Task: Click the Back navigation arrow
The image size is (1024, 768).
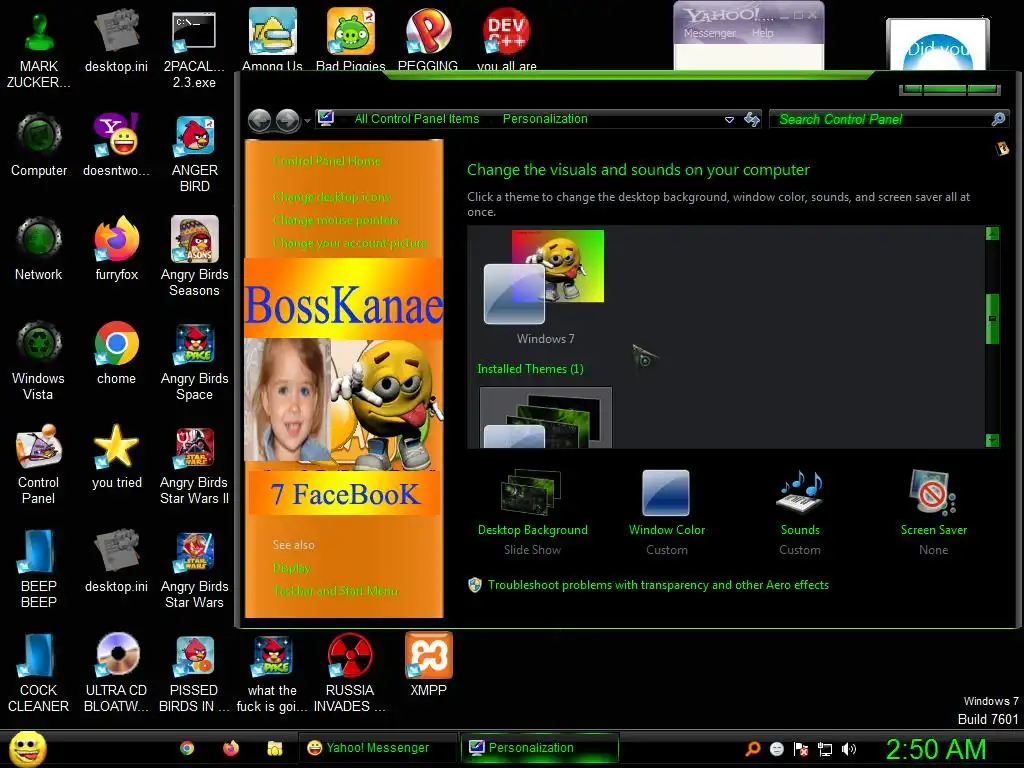Action: pos(260,121)
